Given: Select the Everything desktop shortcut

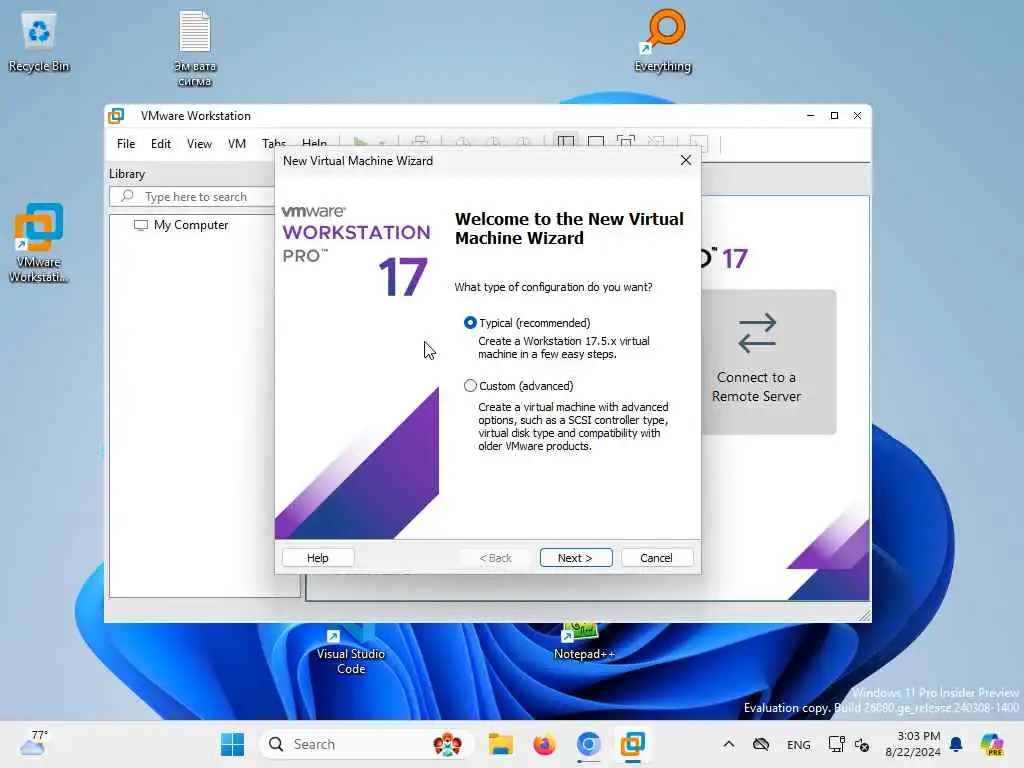Looking at the screenshot, I should point(663,40).
